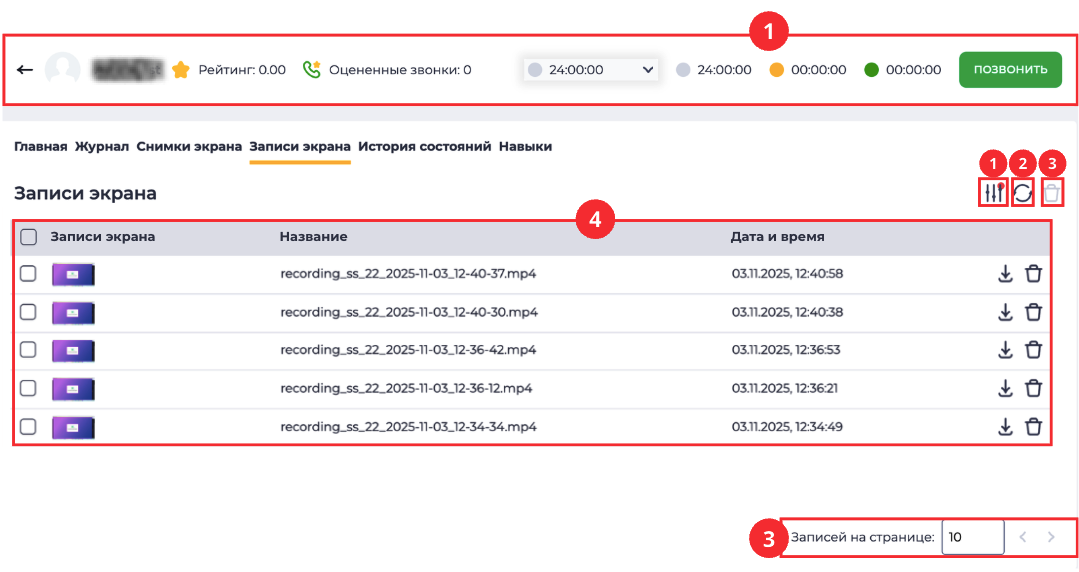
Task: Delete recording 12-34-34.mp4
Action: coord(1034,427)
